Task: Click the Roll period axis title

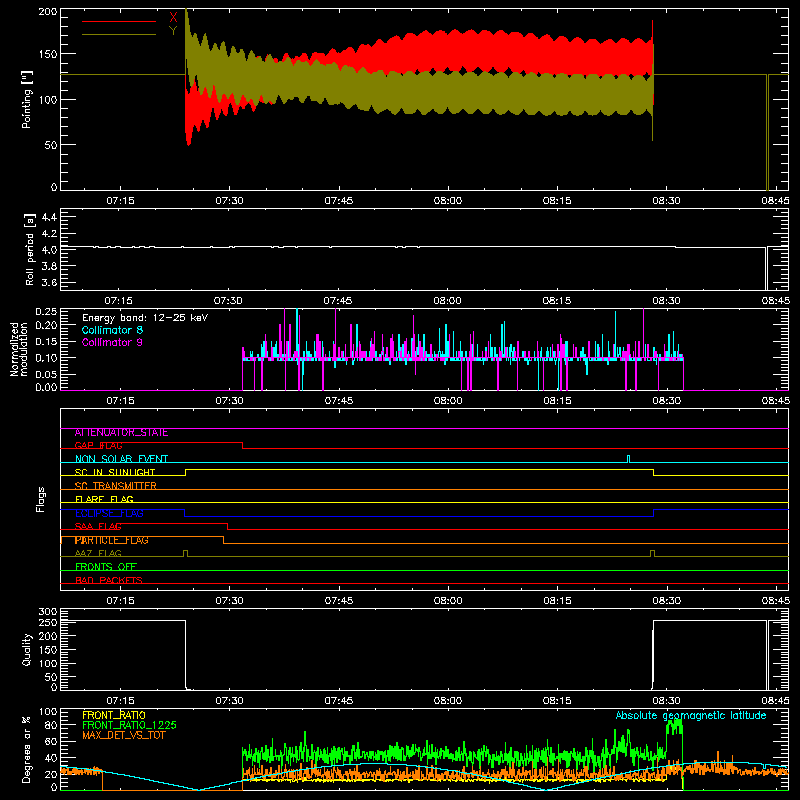Action: pyautogui.click(x=30, y=249)
